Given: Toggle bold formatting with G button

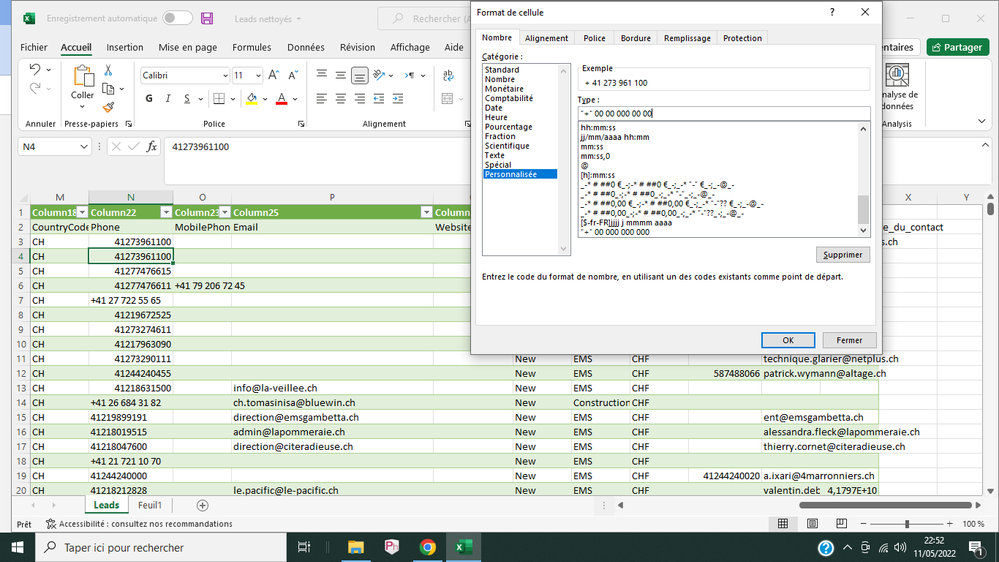Looking at the screenshot, I should point(149,98).
